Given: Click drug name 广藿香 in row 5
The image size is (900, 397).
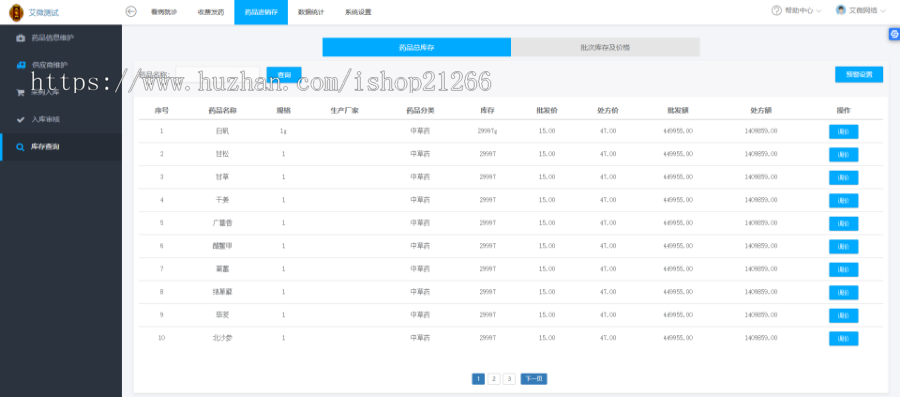Looking at the screenshot, I should [222, 223].
